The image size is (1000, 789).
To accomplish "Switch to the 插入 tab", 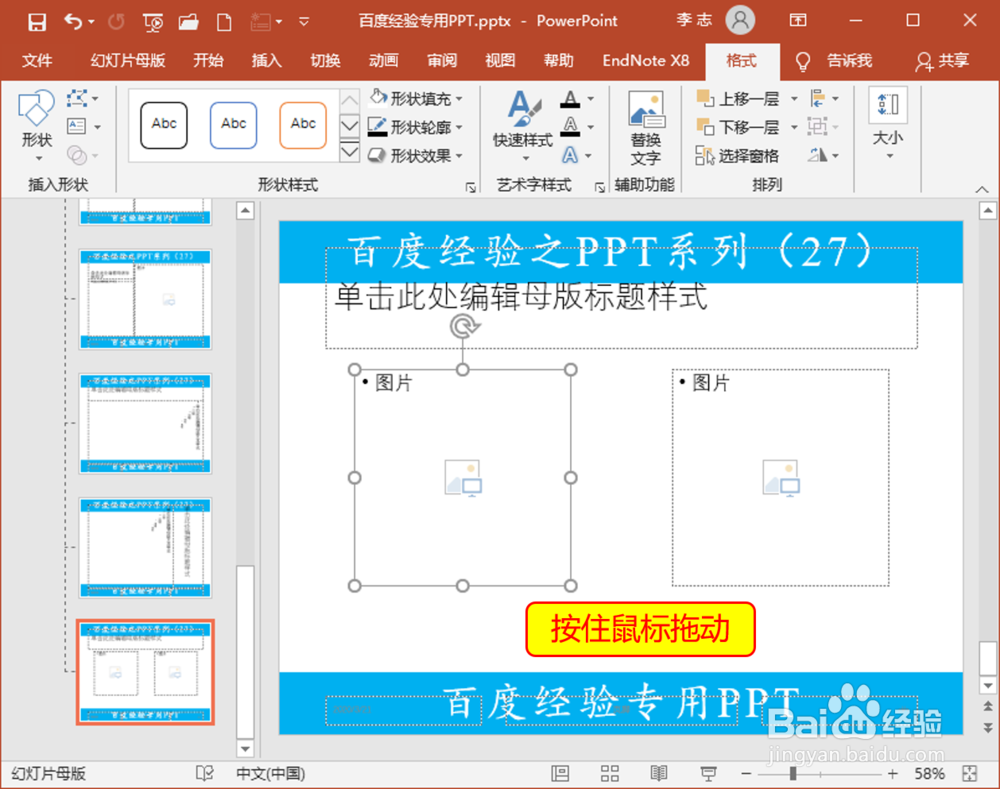I will click(x=267, y=61).
